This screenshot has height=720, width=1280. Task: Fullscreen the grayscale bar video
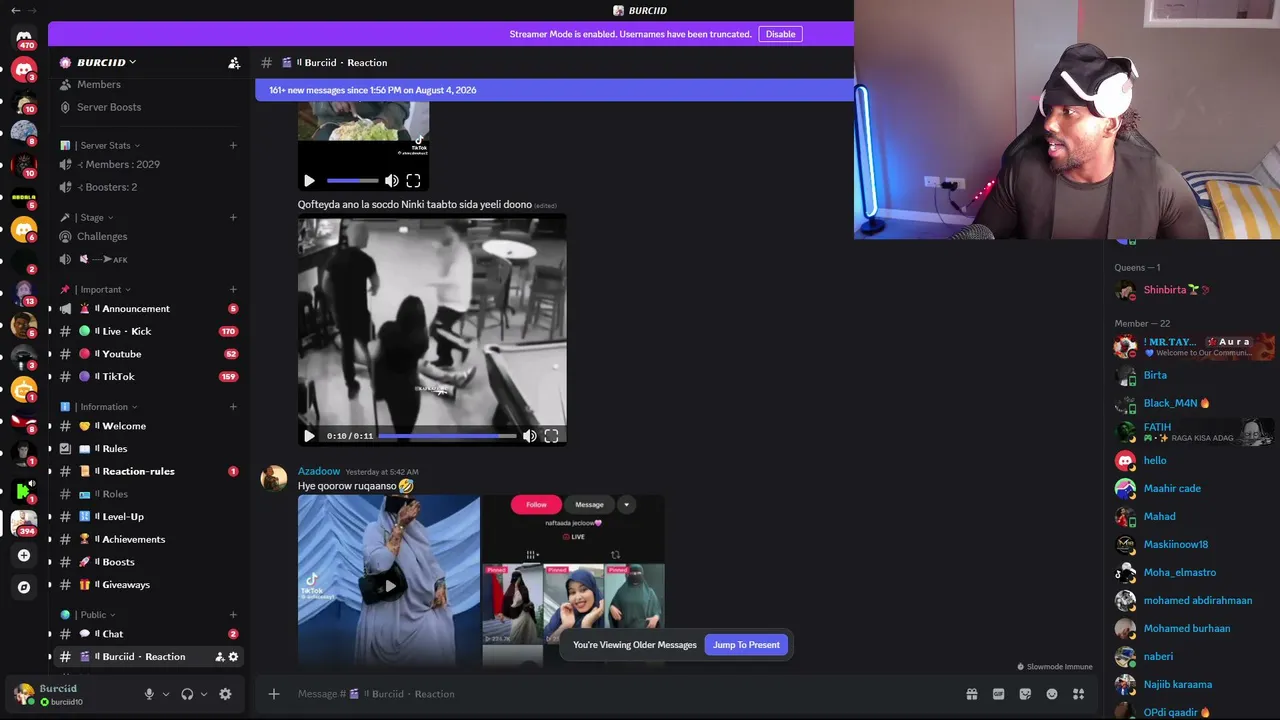[551, 436]
